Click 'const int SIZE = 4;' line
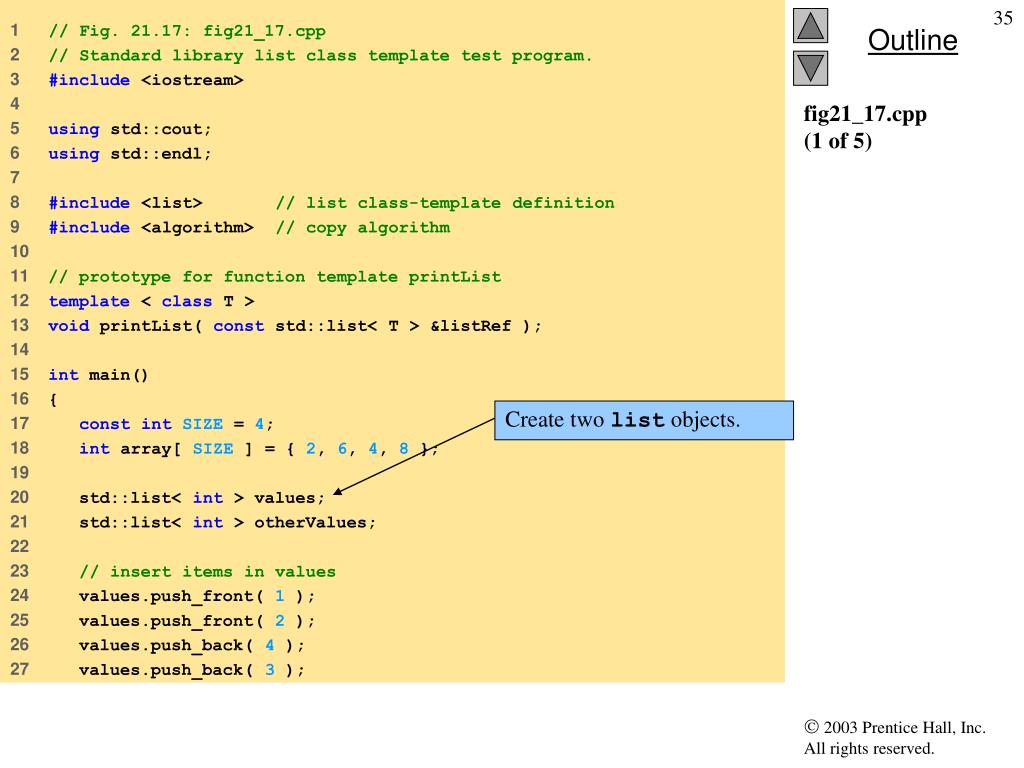The image size is (1024, 768). 176,424
